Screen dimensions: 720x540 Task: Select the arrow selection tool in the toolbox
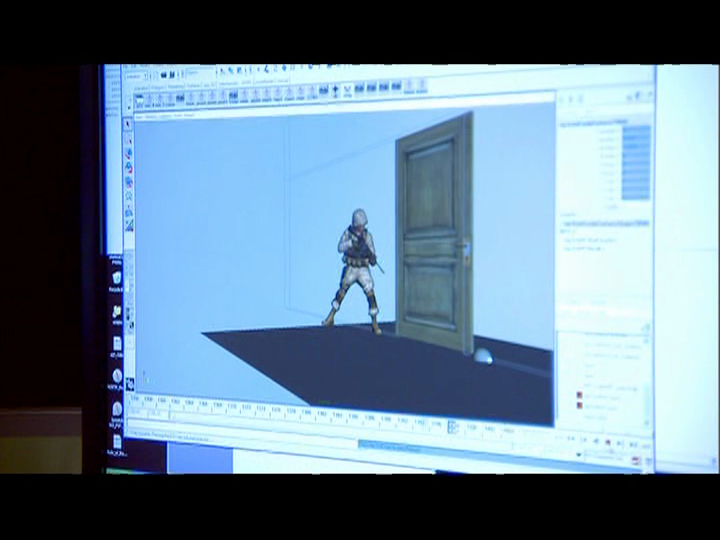point(129,124)
